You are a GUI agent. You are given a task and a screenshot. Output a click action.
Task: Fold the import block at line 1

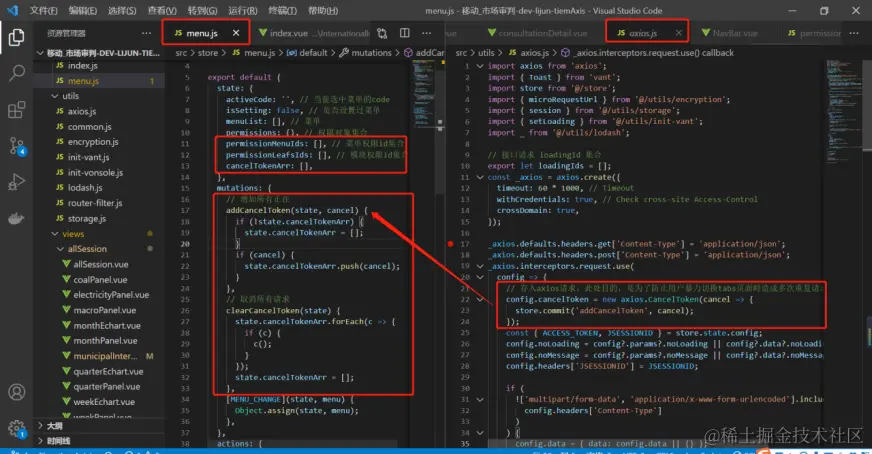click(x=480, y=66)
